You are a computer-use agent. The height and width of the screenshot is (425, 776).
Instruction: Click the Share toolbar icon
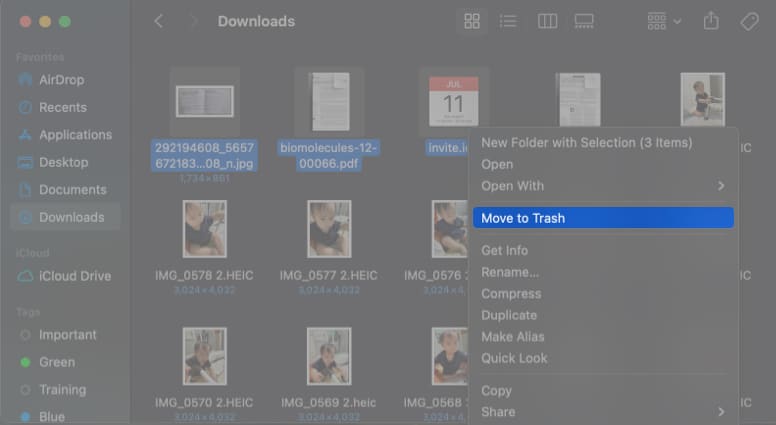[711, 21]
